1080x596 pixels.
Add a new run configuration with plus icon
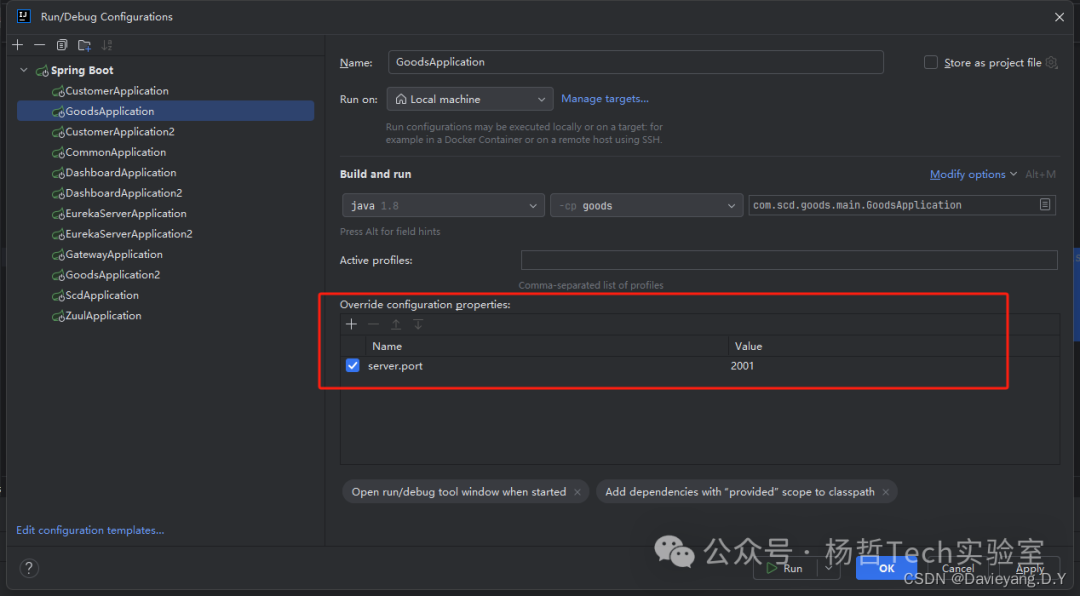(x=17, y=45)
